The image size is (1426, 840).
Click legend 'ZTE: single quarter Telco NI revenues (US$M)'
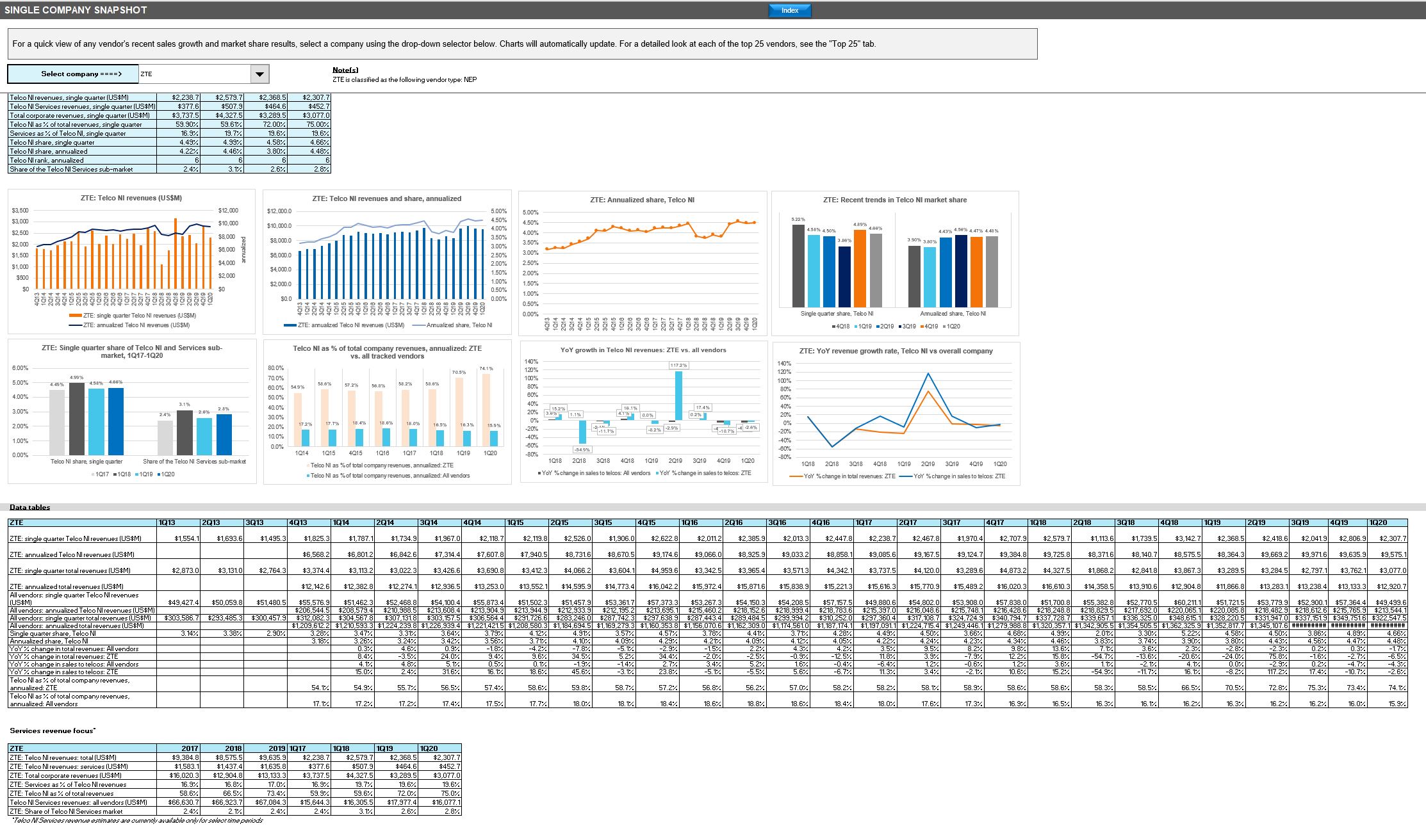132,316
